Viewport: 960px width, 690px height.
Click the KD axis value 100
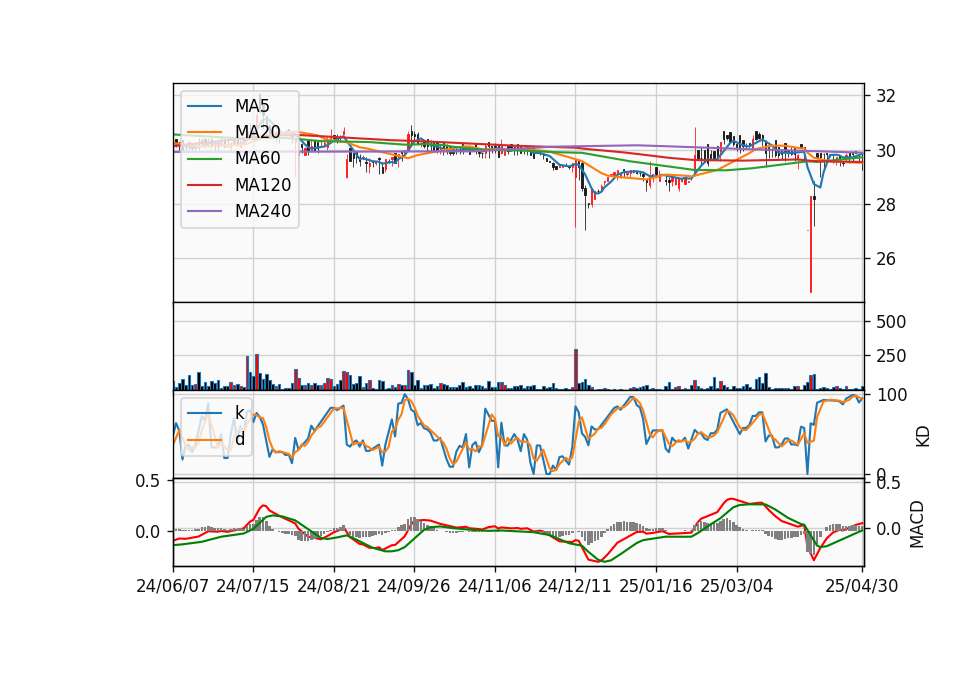tap(892, 395)
